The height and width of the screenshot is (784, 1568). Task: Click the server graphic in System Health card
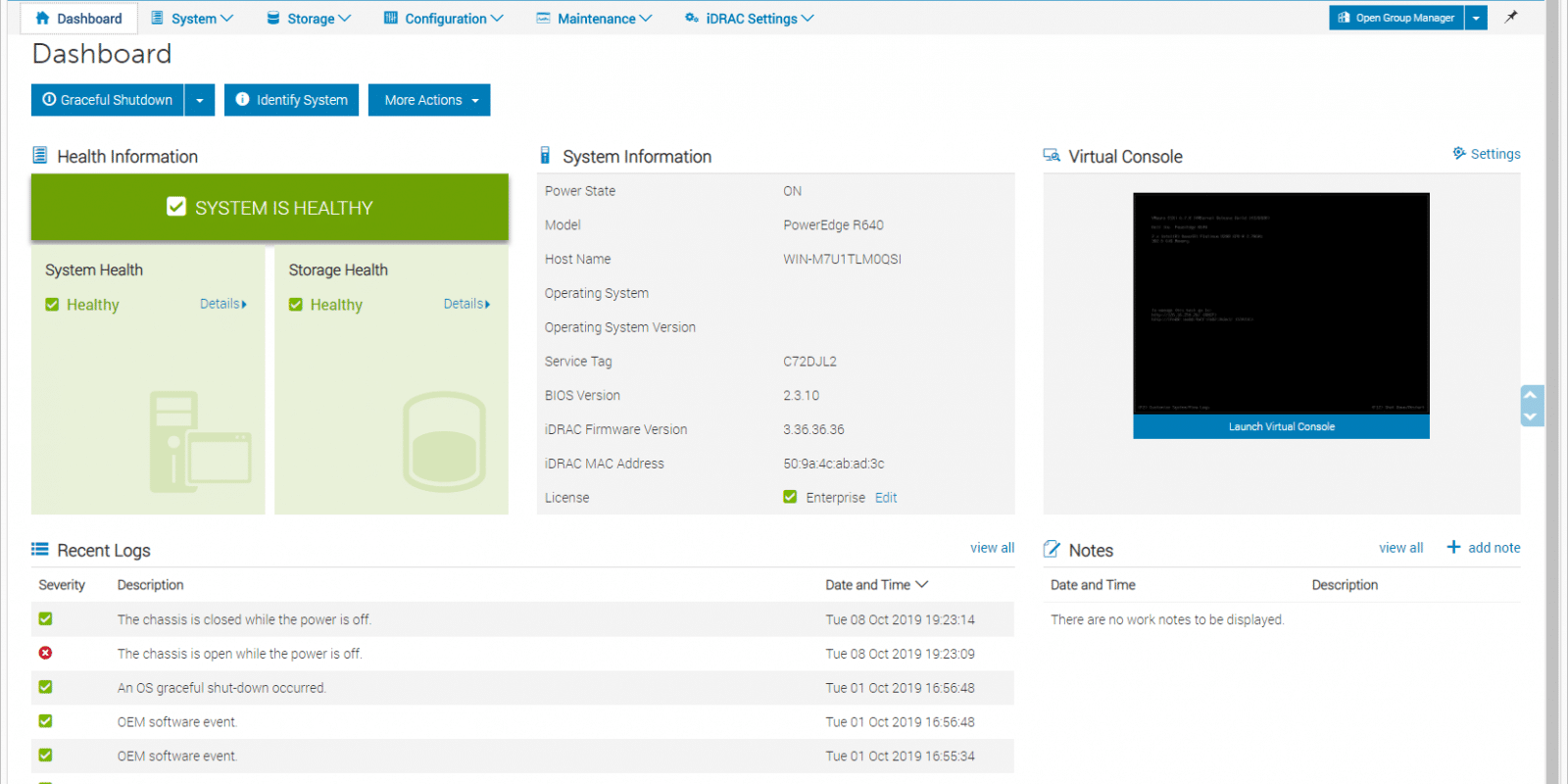pos(201,442)
